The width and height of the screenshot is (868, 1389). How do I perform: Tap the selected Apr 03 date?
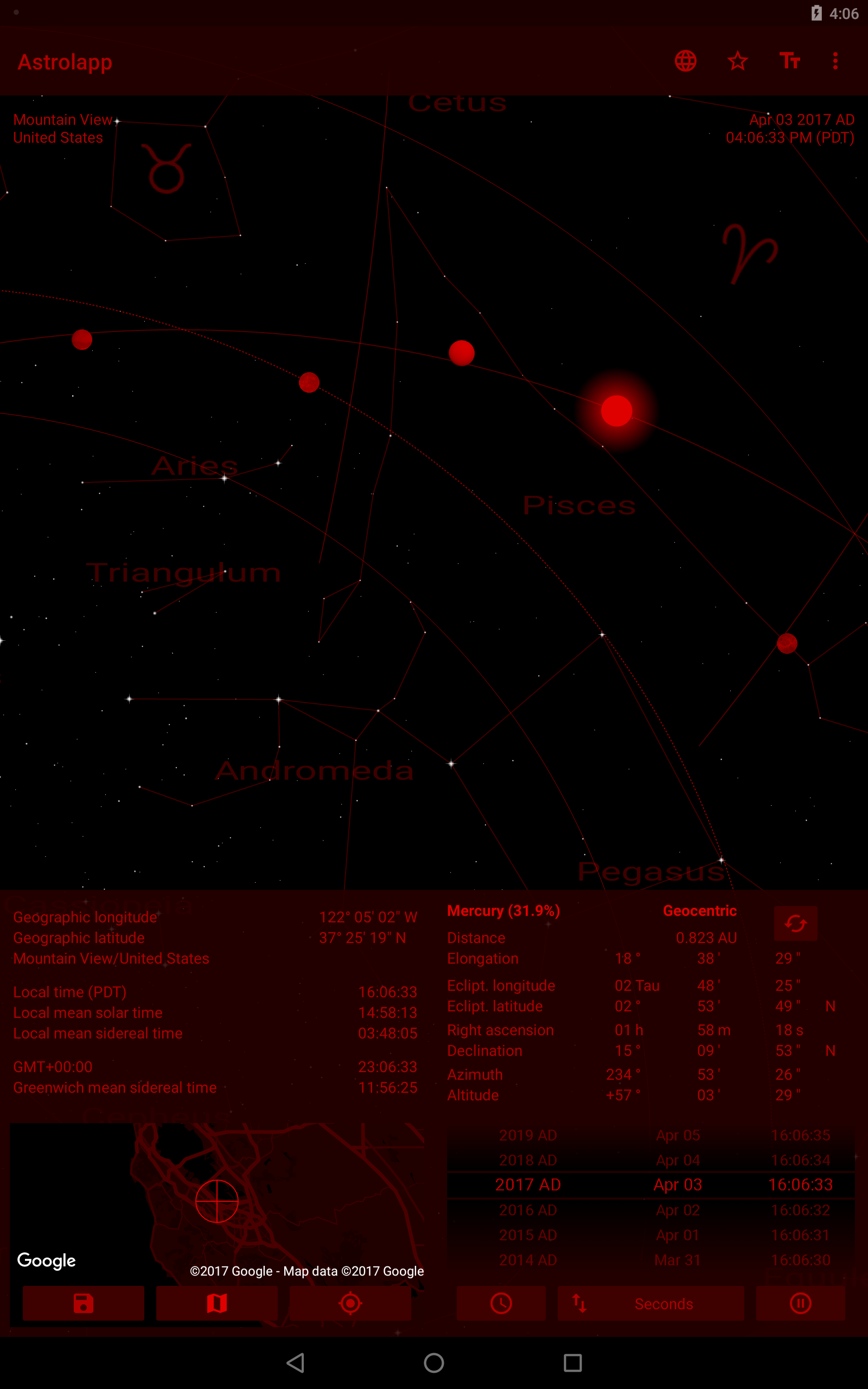pyautogui.click(x=678, y=1184)
